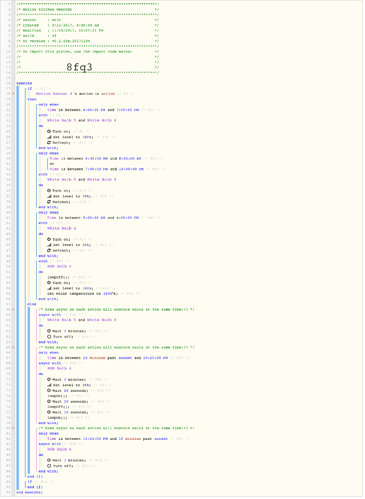Click the gutter comment marker on line 65

[14, 347]
